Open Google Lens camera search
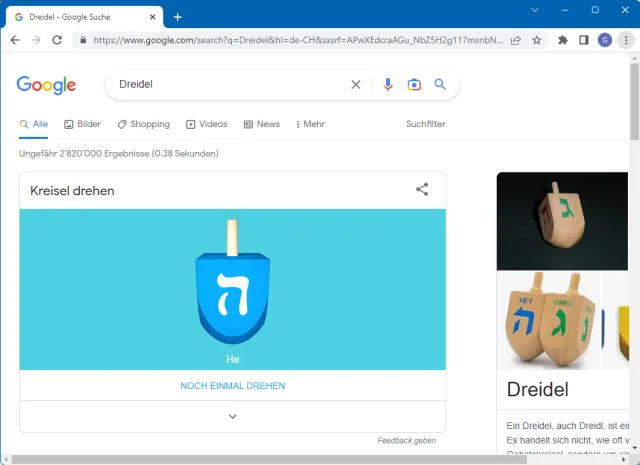This screenshot has height=465, width=640. 414,85
